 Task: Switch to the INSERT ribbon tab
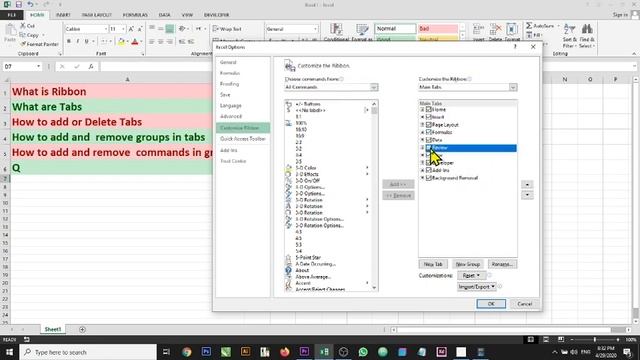tap(63, 15)
